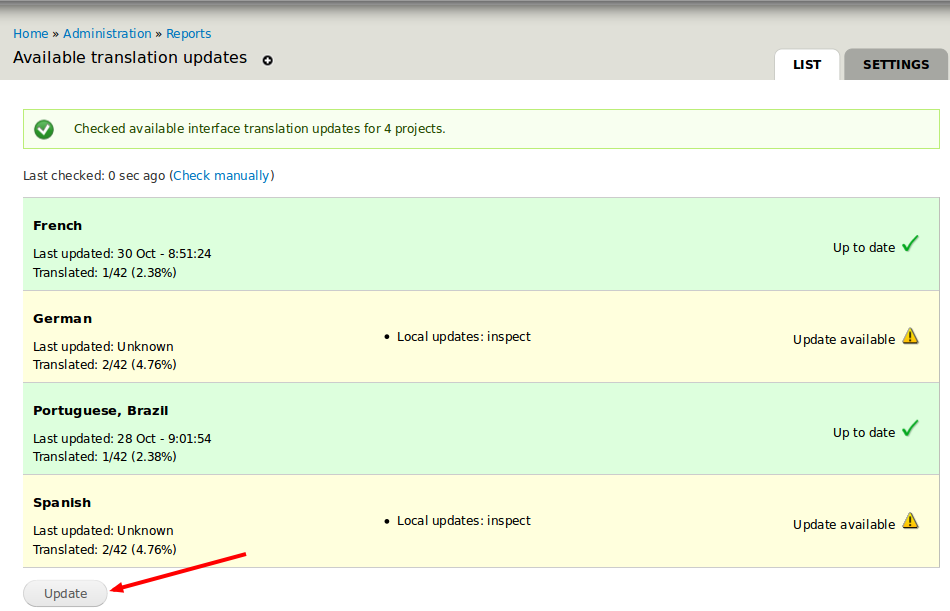Expand the German language row
950x611 pixels.
481,336
